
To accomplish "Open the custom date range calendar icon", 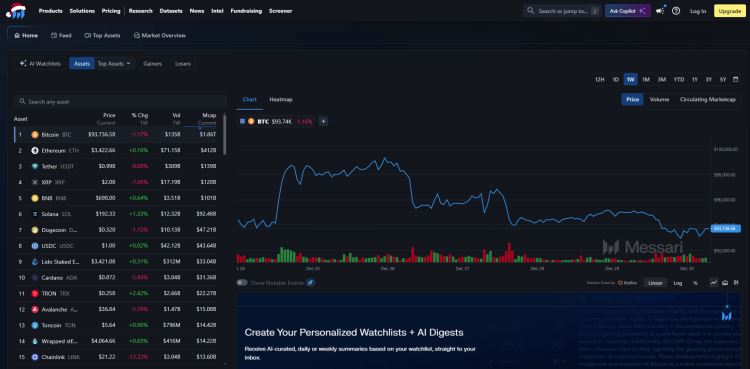I will pos(736,79).
